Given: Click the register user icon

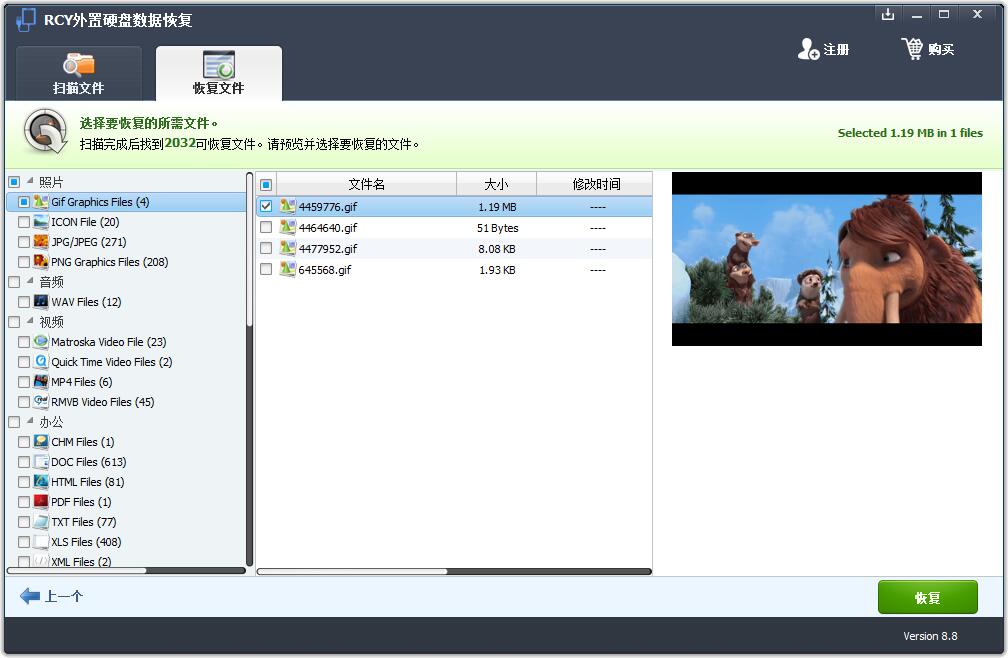Looking at the screenshot, I should 808,49.
